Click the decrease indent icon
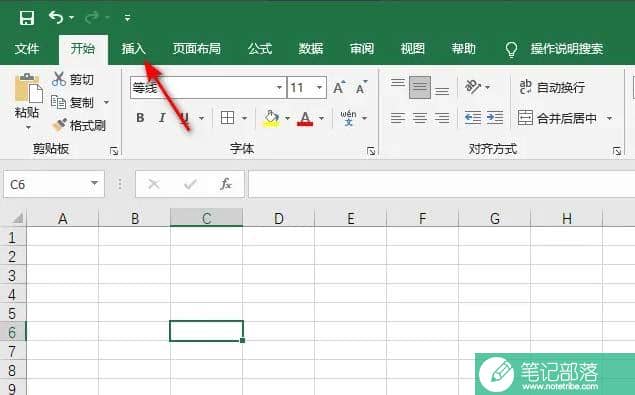Screen dimensions: 635x395 [473, 118]
